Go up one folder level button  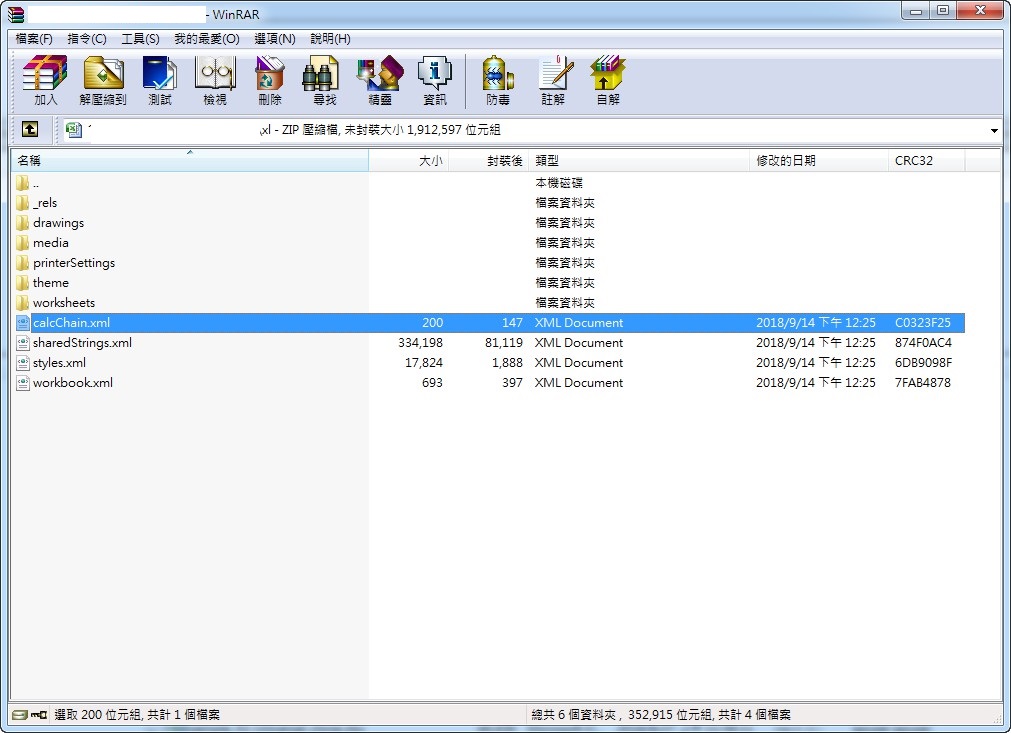(x=30, y=130)
